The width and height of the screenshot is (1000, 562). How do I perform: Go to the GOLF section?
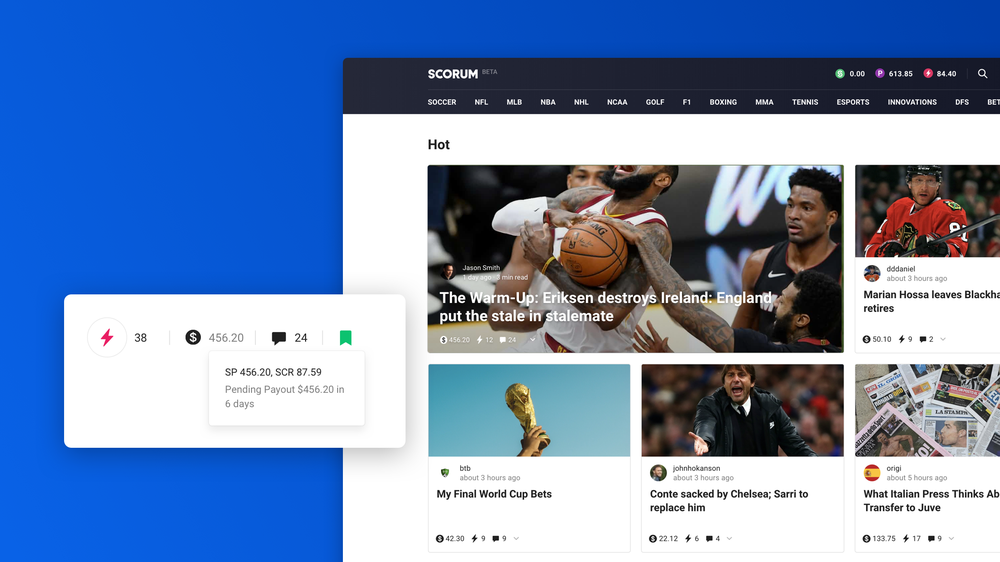coord(655,102)
